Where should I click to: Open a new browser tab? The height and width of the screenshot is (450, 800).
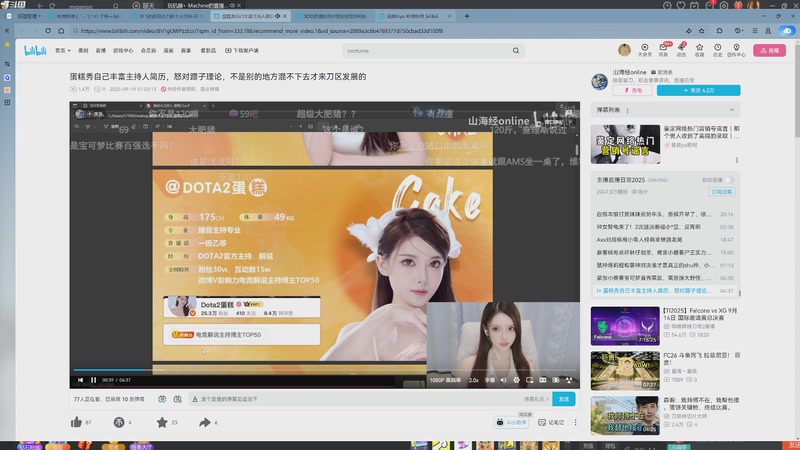(x=466, y=16)
